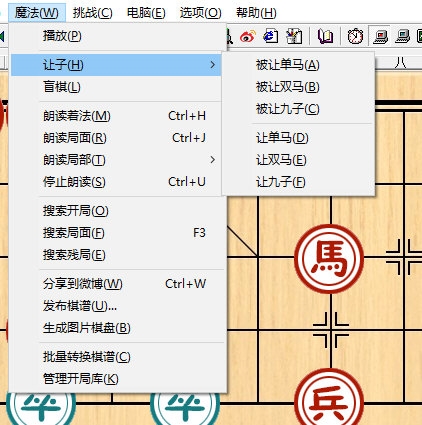422x425 pixels.
Task: Expand the 朗读局部(T) submenu arrow
Action: (x=213, y=160)
